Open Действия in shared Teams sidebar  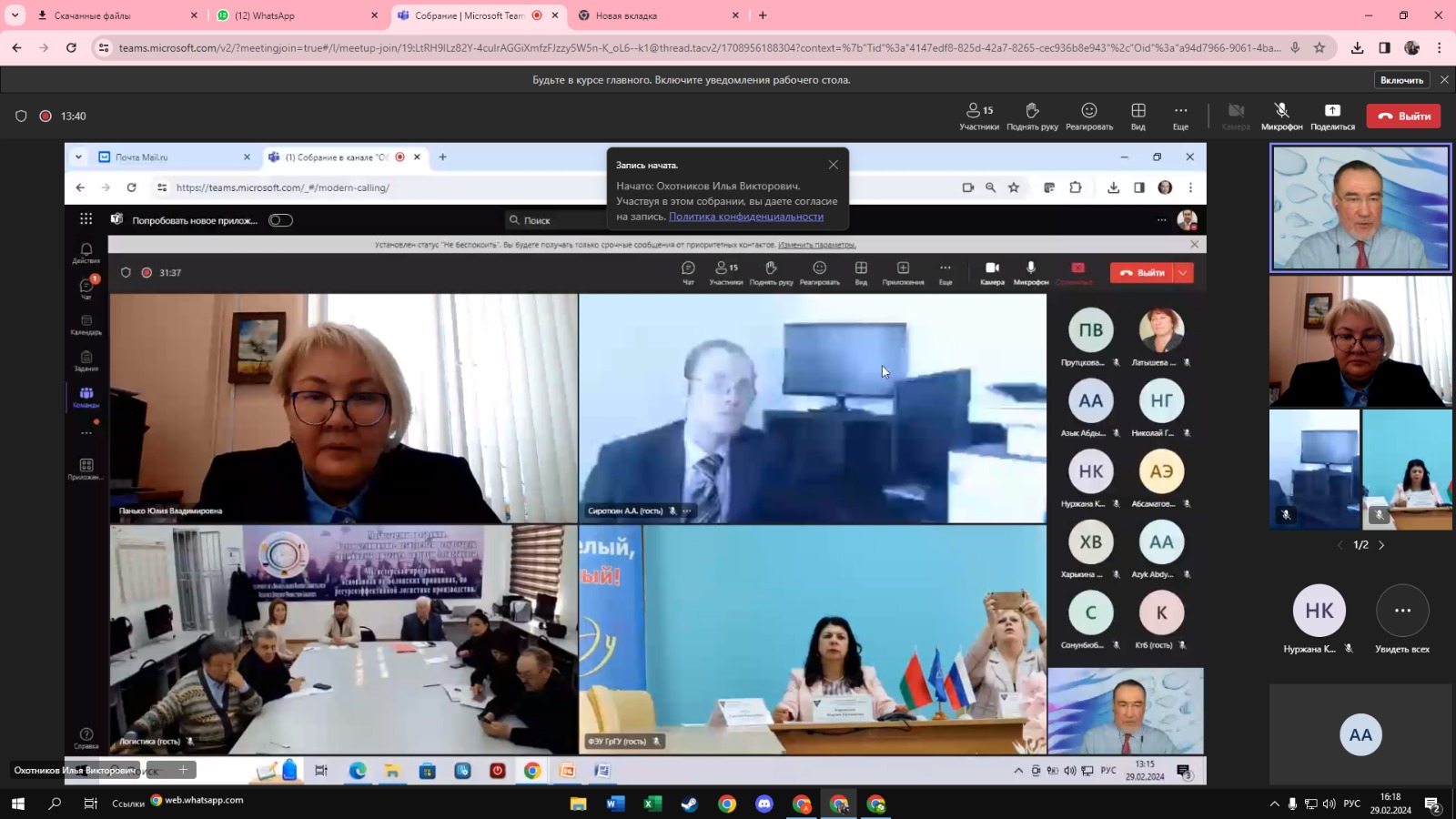[86, 253]
